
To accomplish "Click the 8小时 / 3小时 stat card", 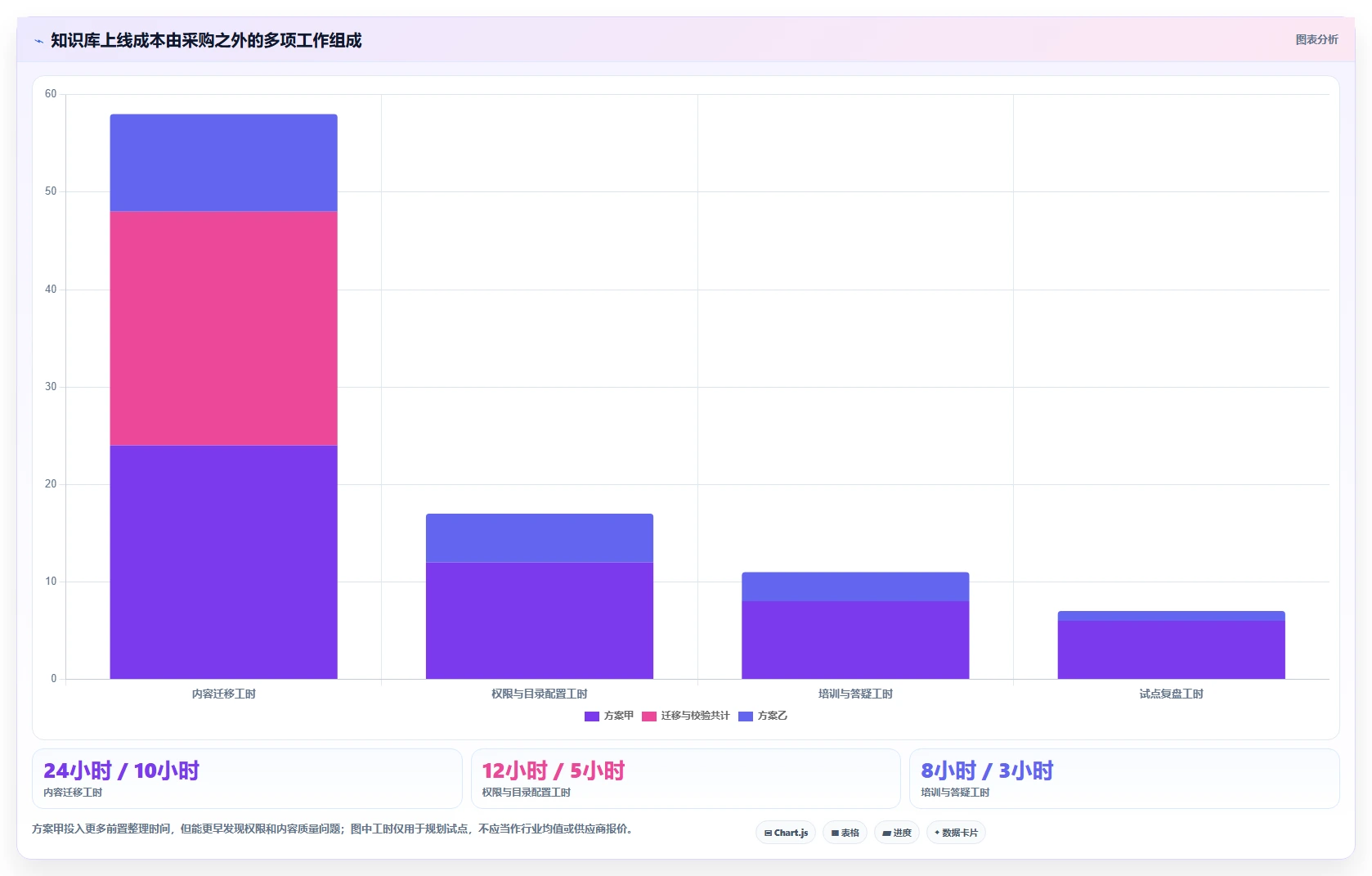I will click(1124, 779).
